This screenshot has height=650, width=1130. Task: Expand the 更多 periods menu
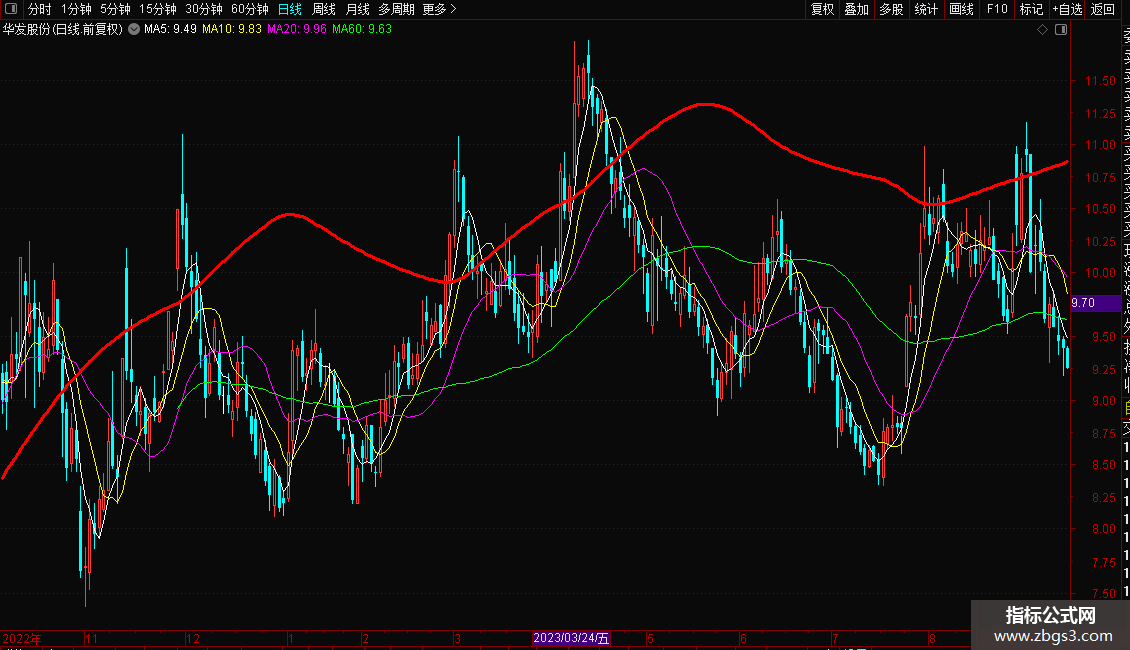point(440,9)
